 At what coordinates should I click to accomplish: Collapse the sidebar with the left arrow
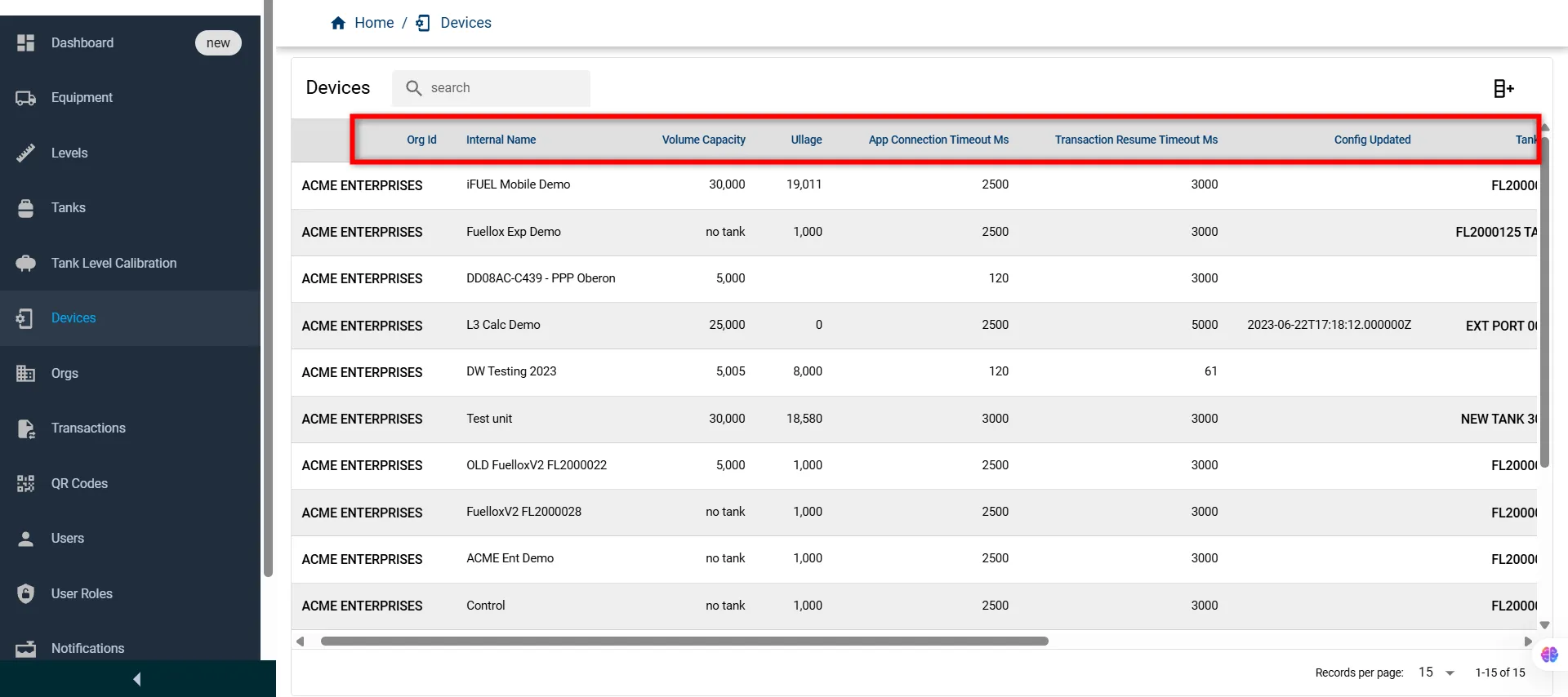137,679
